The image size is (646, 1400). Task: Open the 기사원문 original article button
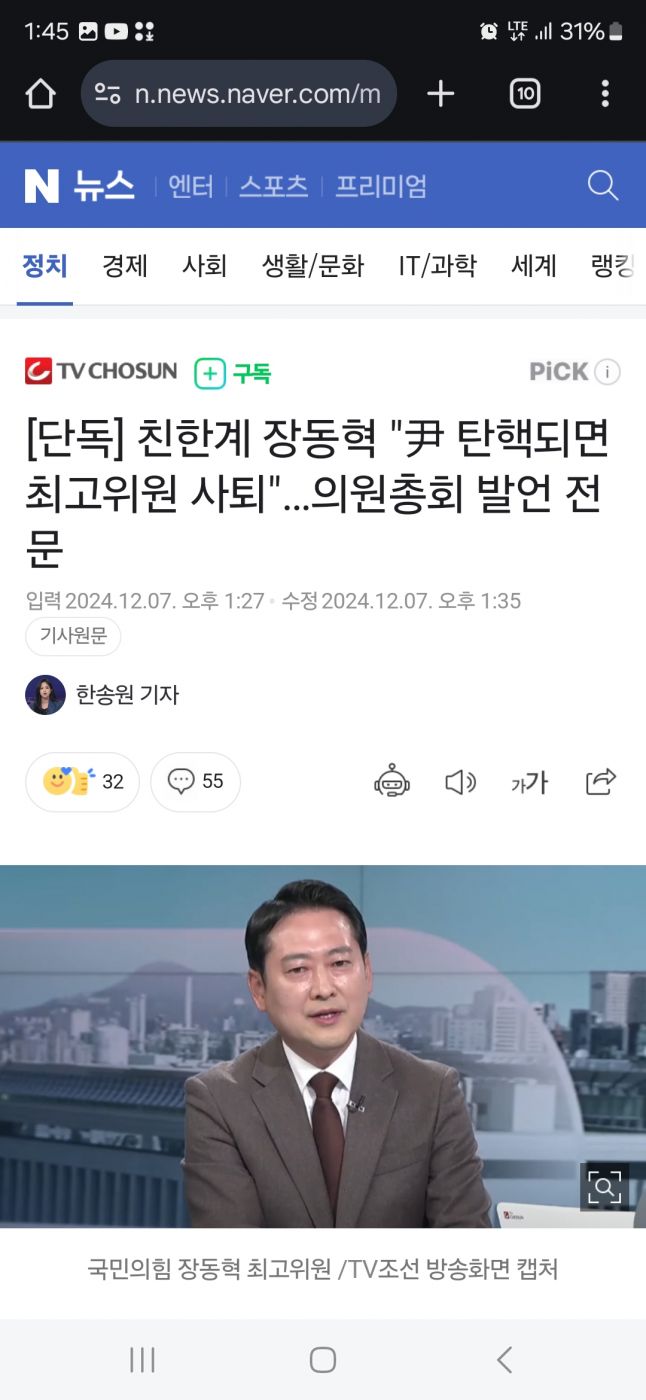pyautogui.click(x=73, y=636)
